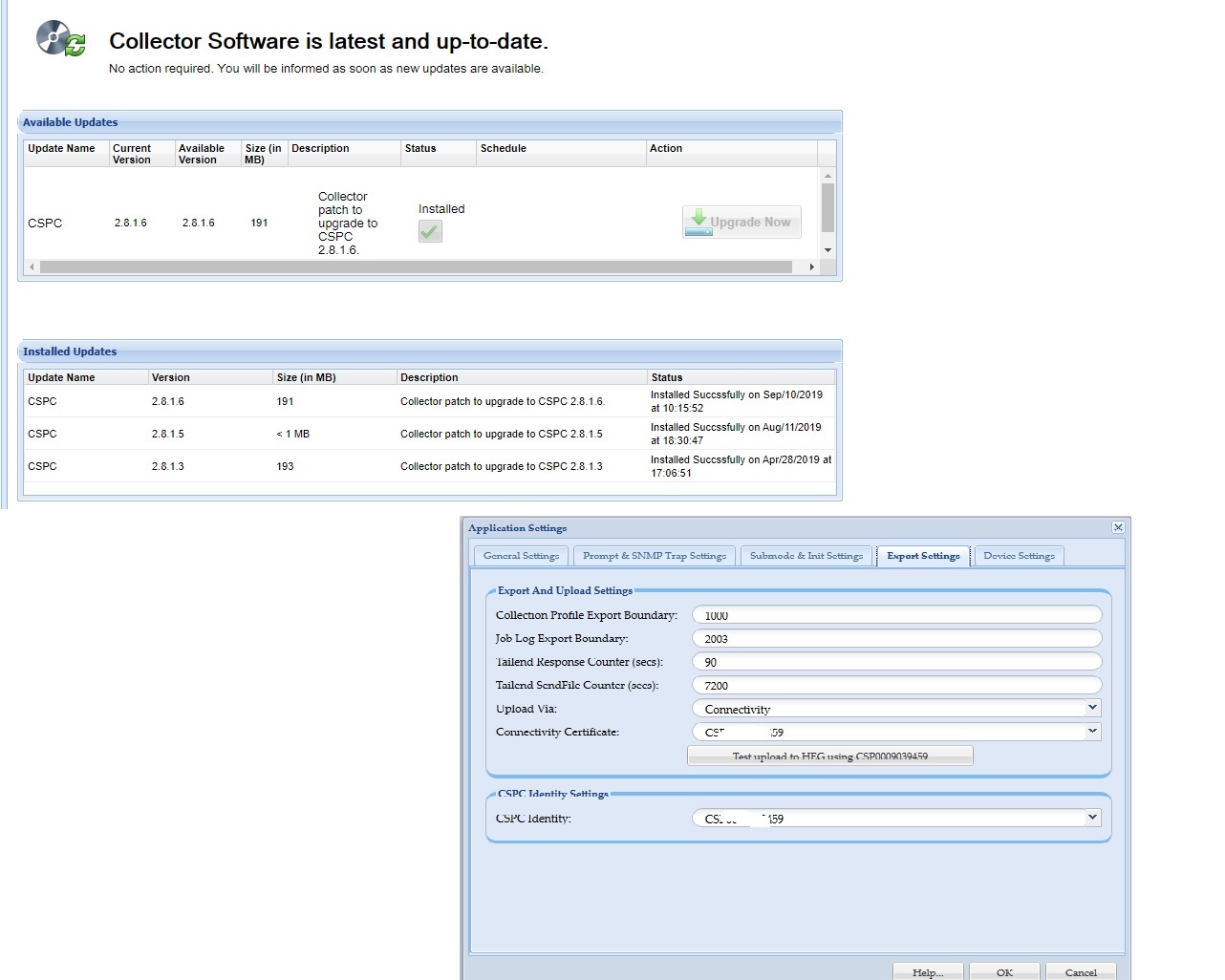Click the CSPC name in Available Updates row

pos(45,223)
